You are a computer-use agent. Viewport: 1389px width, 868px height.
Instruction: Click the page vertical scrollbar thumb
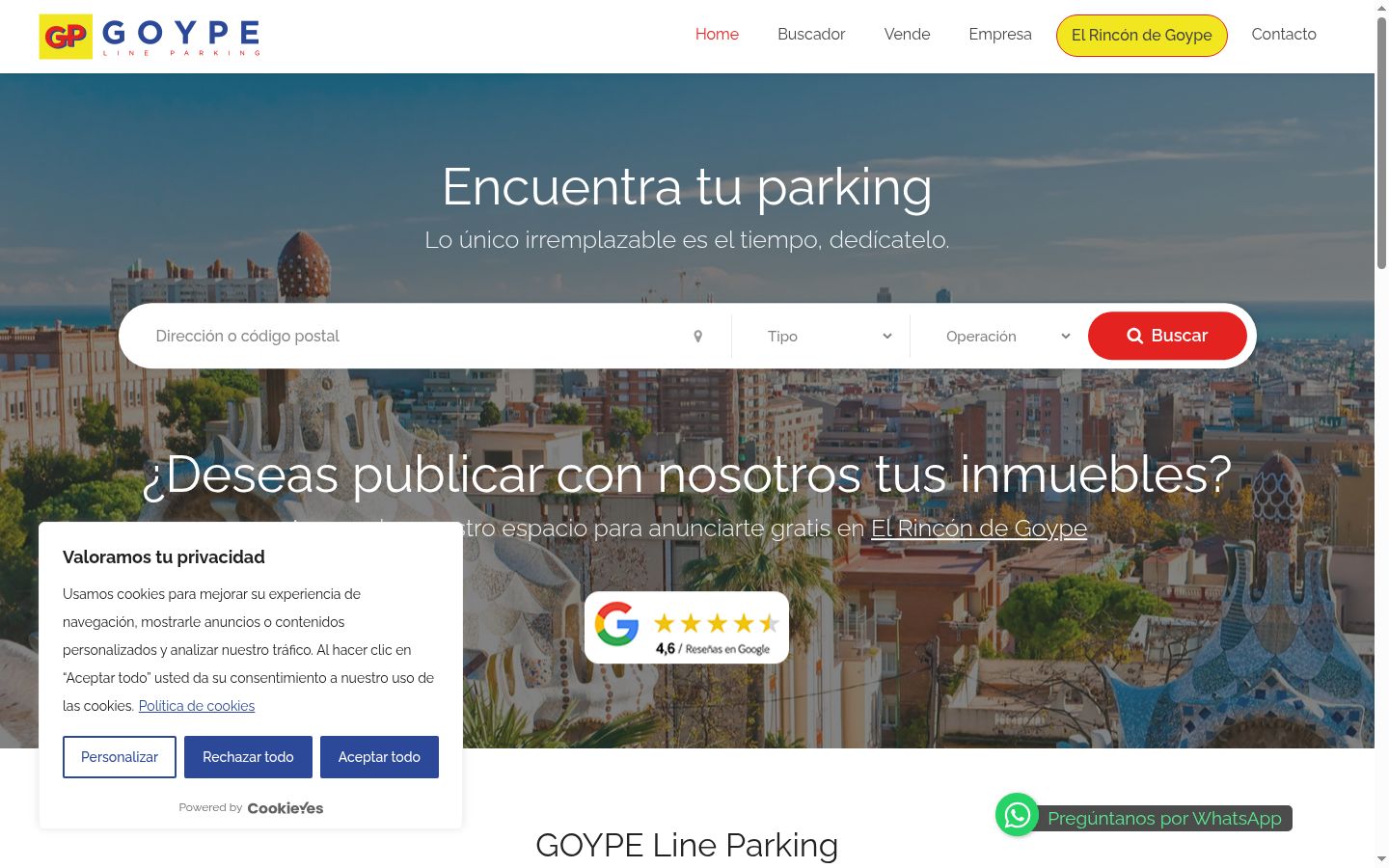point(1381,143)
